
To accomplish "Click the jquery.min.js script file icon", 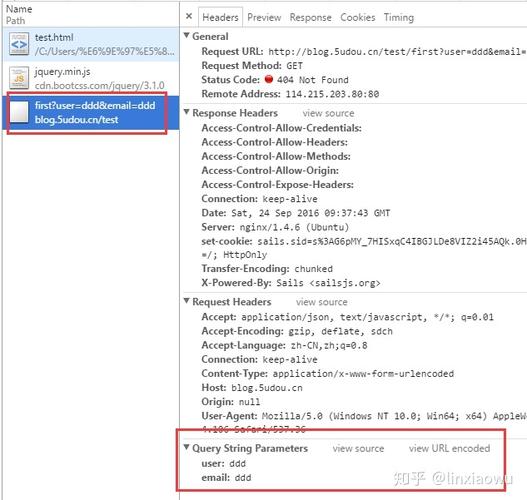I will pos(19,78).
